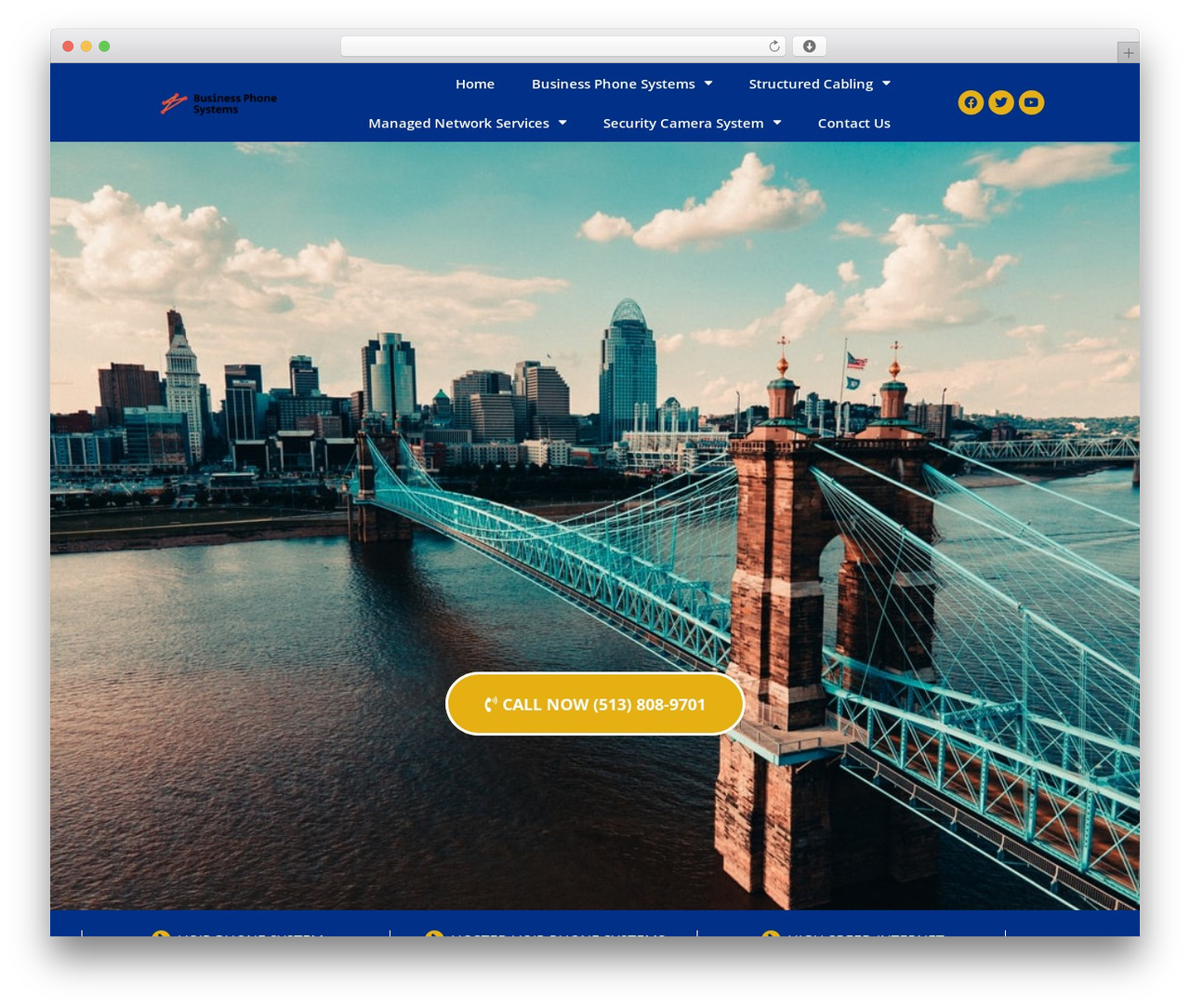Close the browser window with red button
Viewport: 1190px width, 1008px height.
(68, 46)
